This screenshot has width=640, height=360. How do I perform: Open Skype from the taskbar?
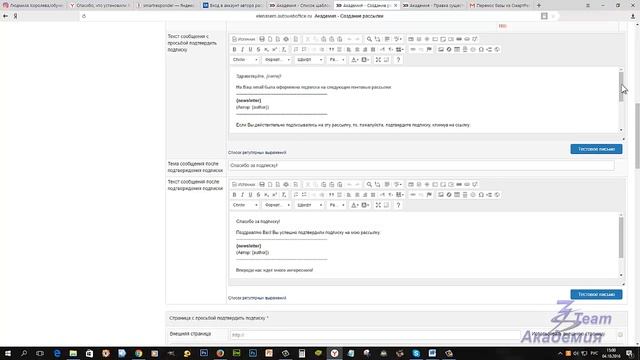[x=416, y=353]
